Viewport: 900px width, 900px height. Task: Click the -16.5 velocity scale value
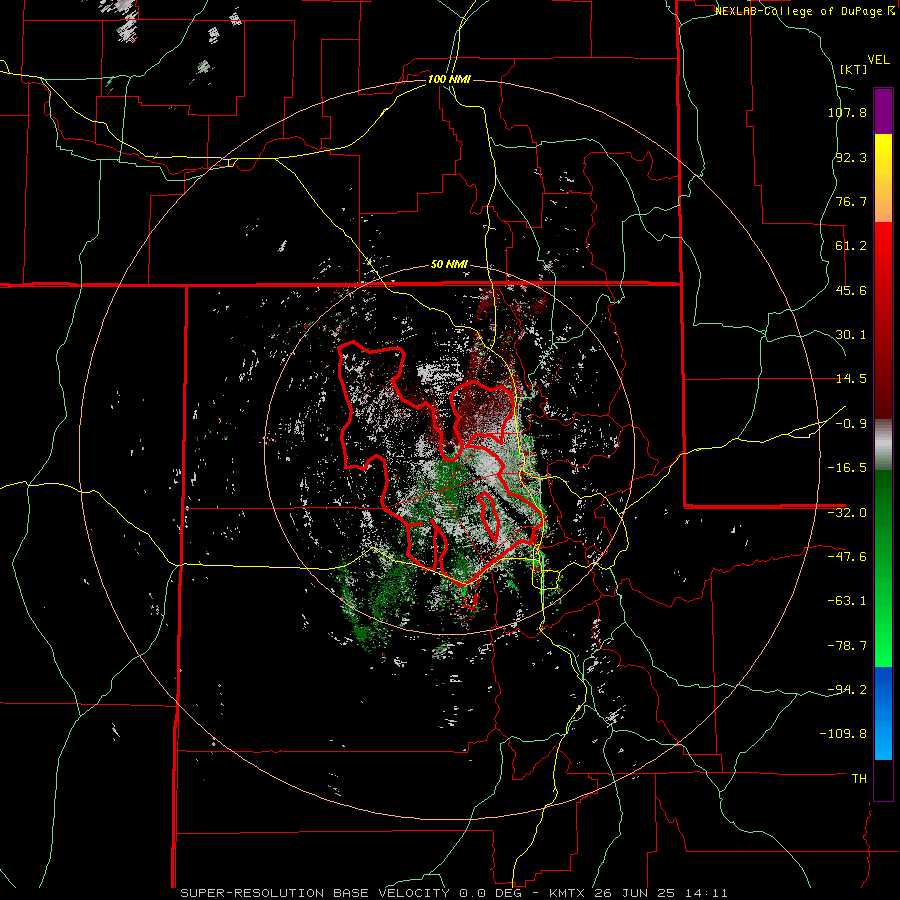847,468
